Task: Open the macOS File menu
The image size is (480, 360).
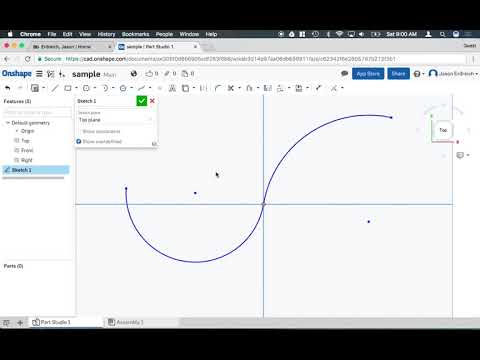Action: pos(52,34)
